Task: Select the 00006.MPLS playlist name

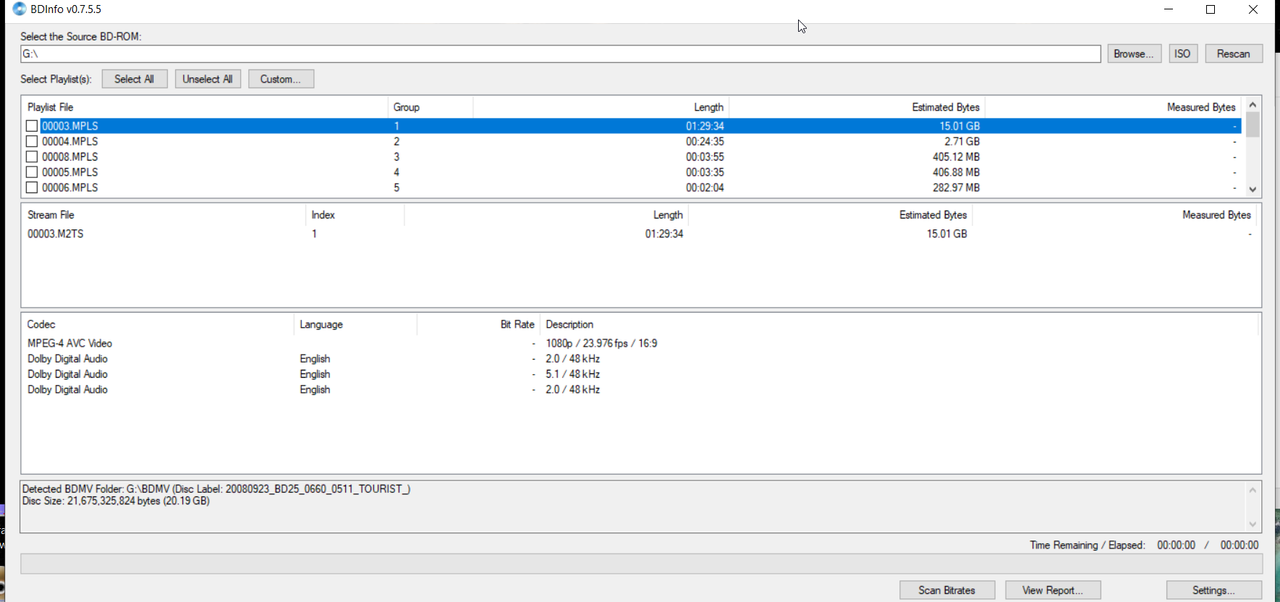Action: 70,188
